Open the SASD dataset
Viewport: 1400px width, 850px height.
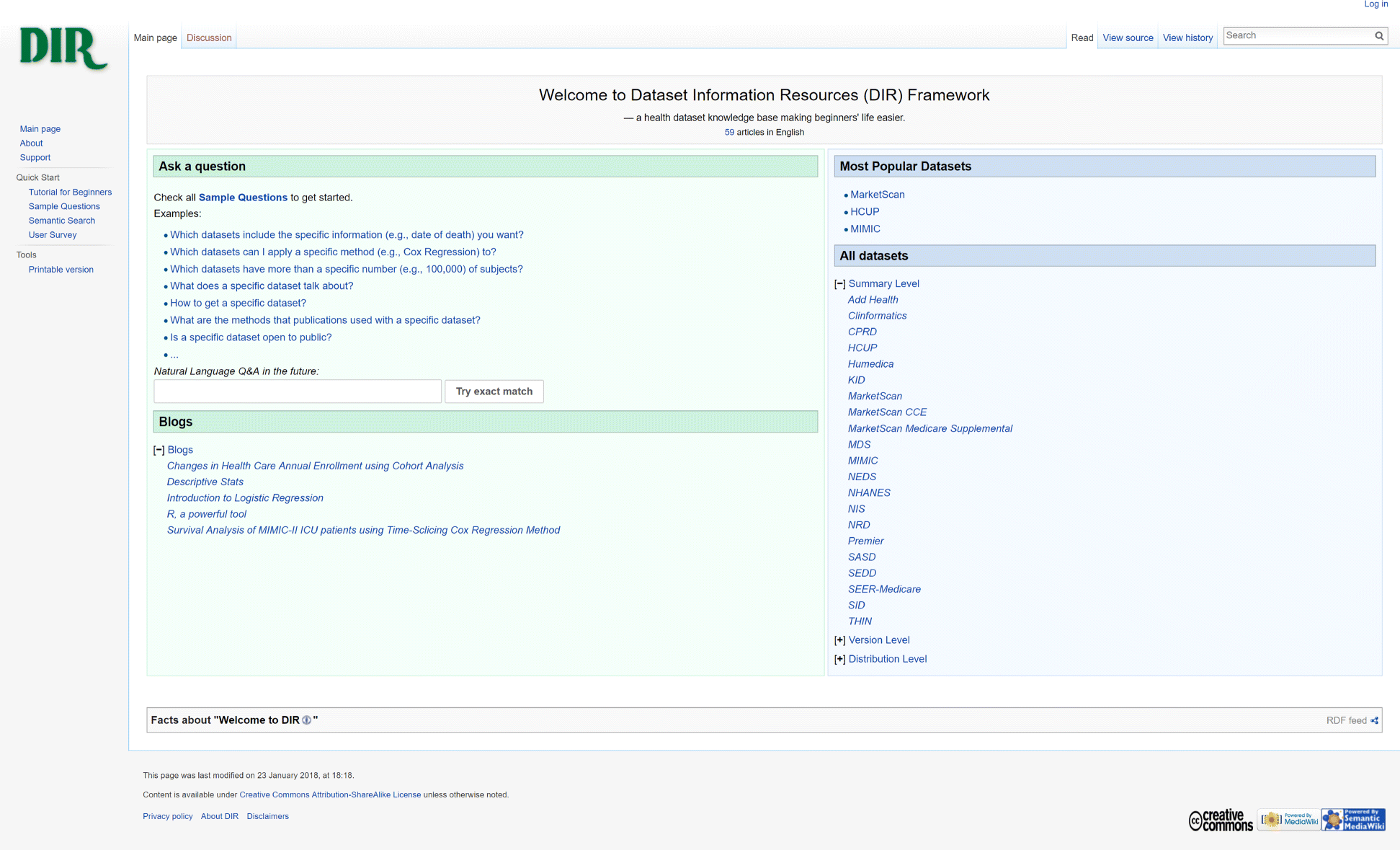point(862,557)
